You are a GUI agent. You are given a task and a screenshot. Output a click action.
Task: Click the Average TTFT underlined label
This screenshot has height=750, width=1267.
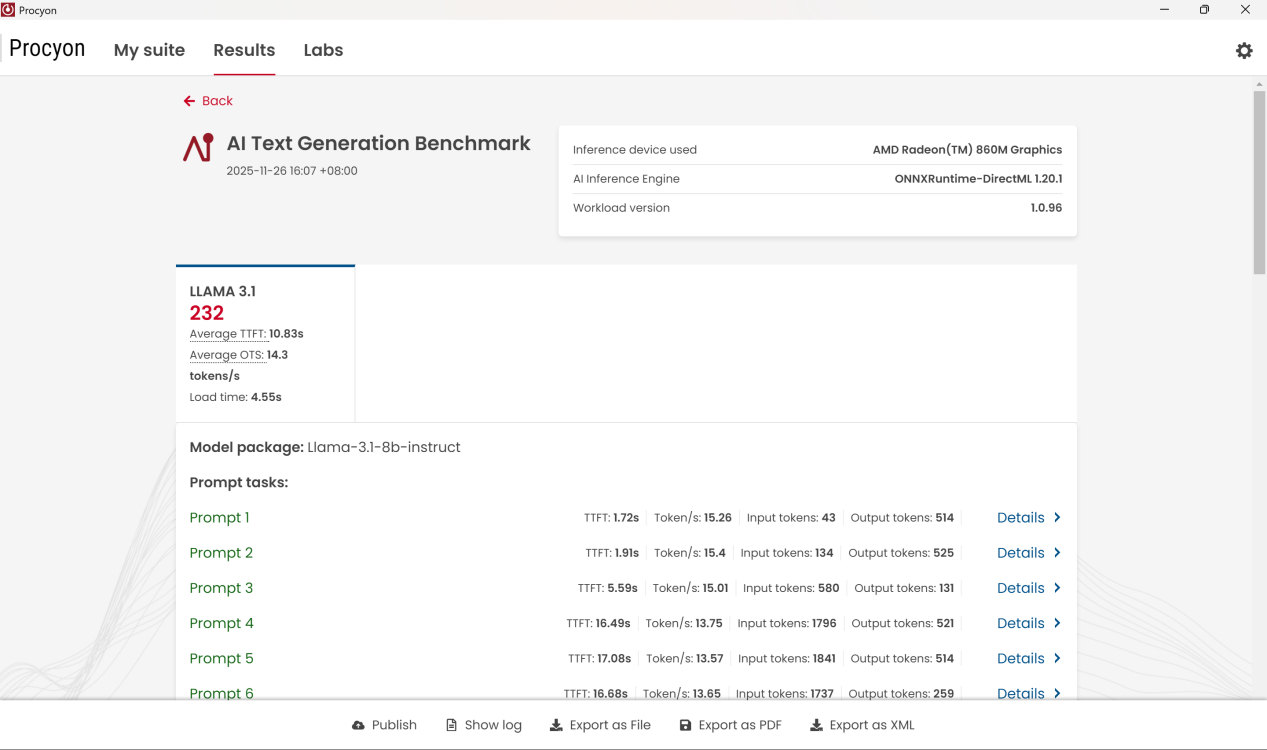tap(227, 334)
